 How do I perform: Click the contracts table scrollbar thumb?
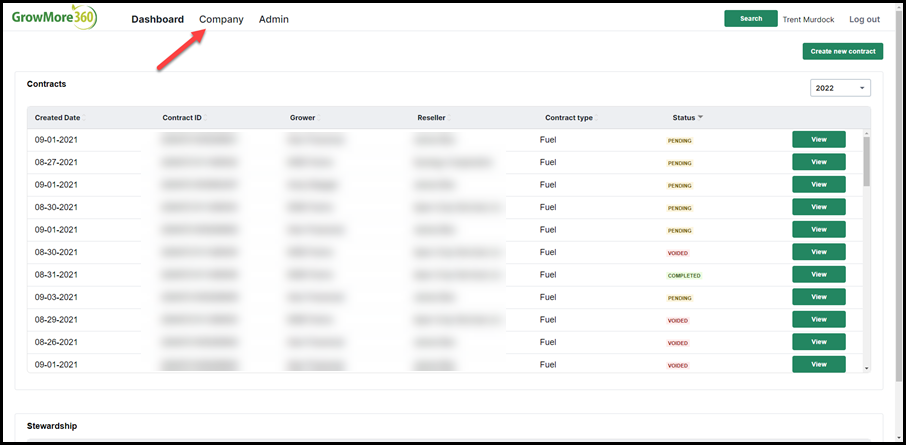click(866, 162)
